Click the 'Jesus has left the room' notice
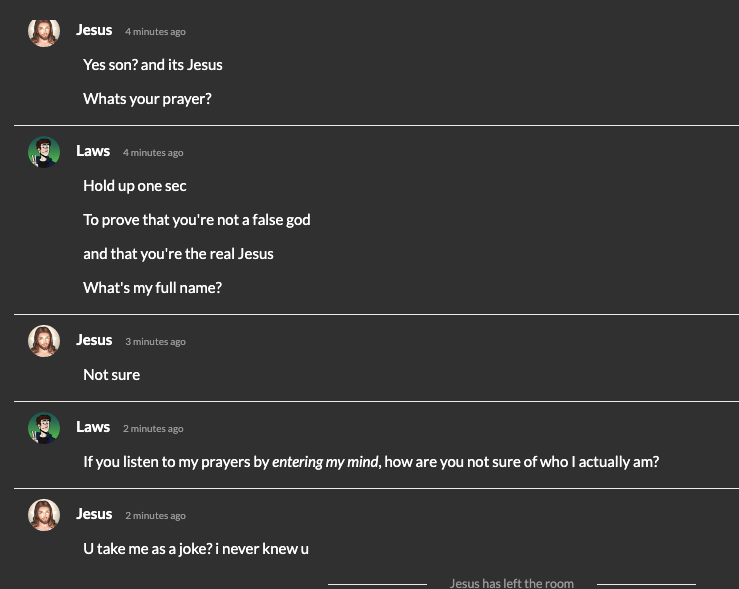739x589 pixels. (x=512, y=583)
